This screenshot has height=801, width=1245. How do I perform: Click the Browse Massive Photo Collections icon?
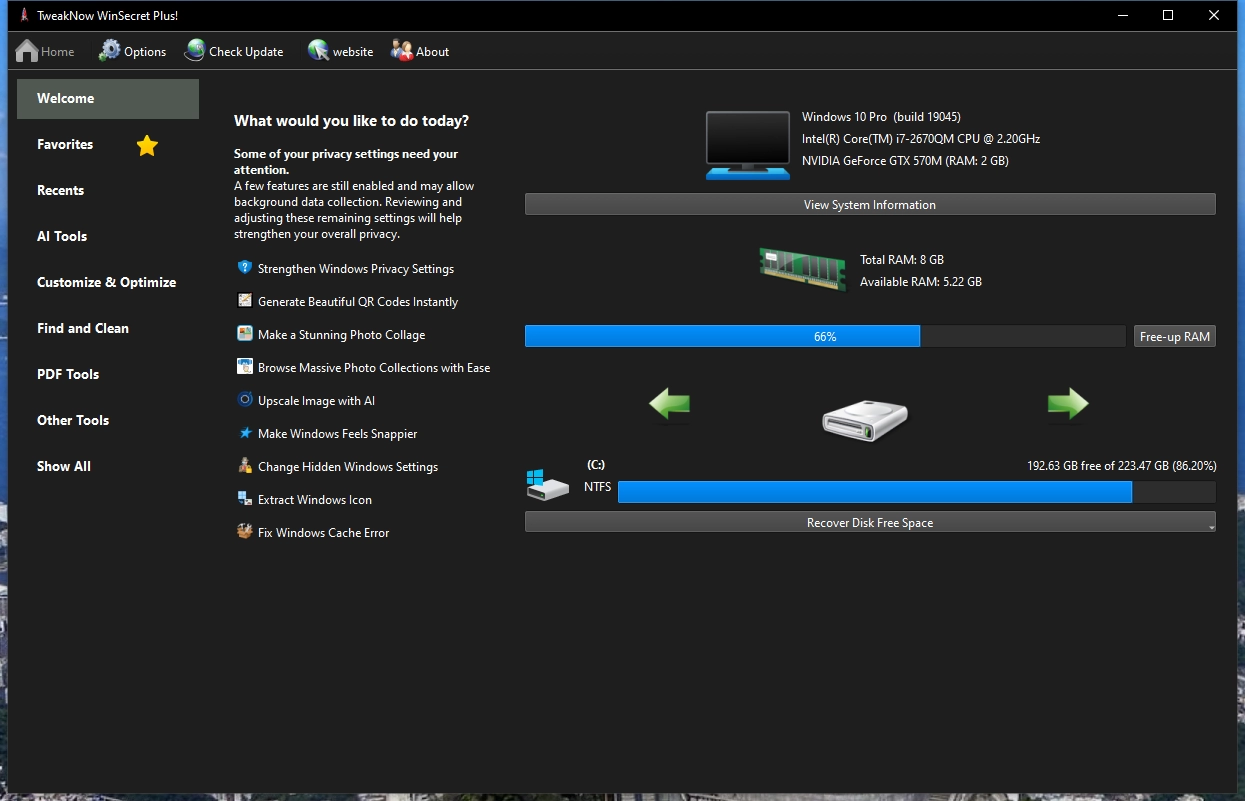click(245, 367)
